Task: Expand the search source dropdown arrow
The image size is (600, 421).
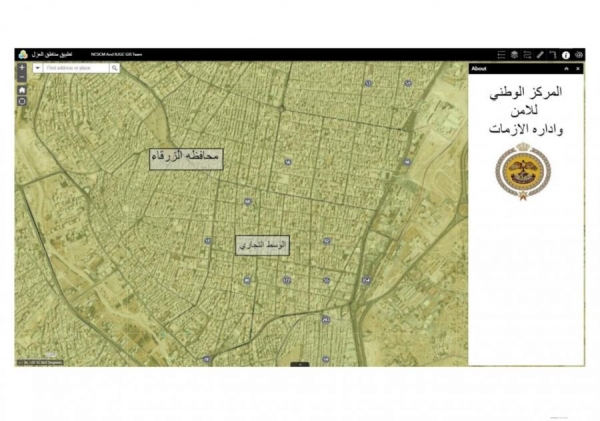Action: click(38, 68)
